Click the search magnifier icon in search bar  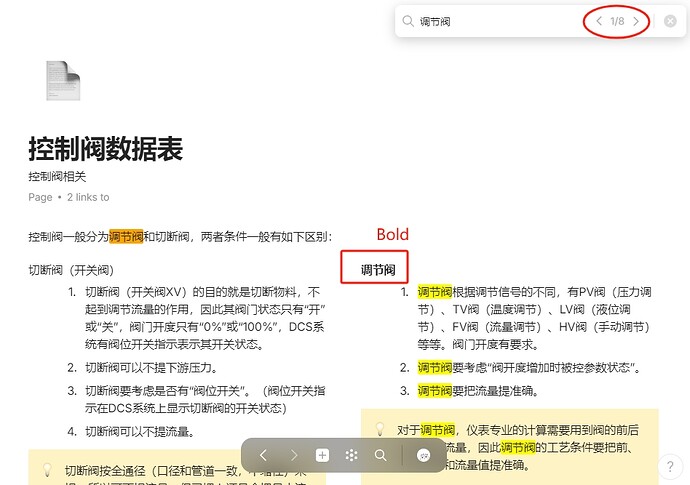(408, 21)
